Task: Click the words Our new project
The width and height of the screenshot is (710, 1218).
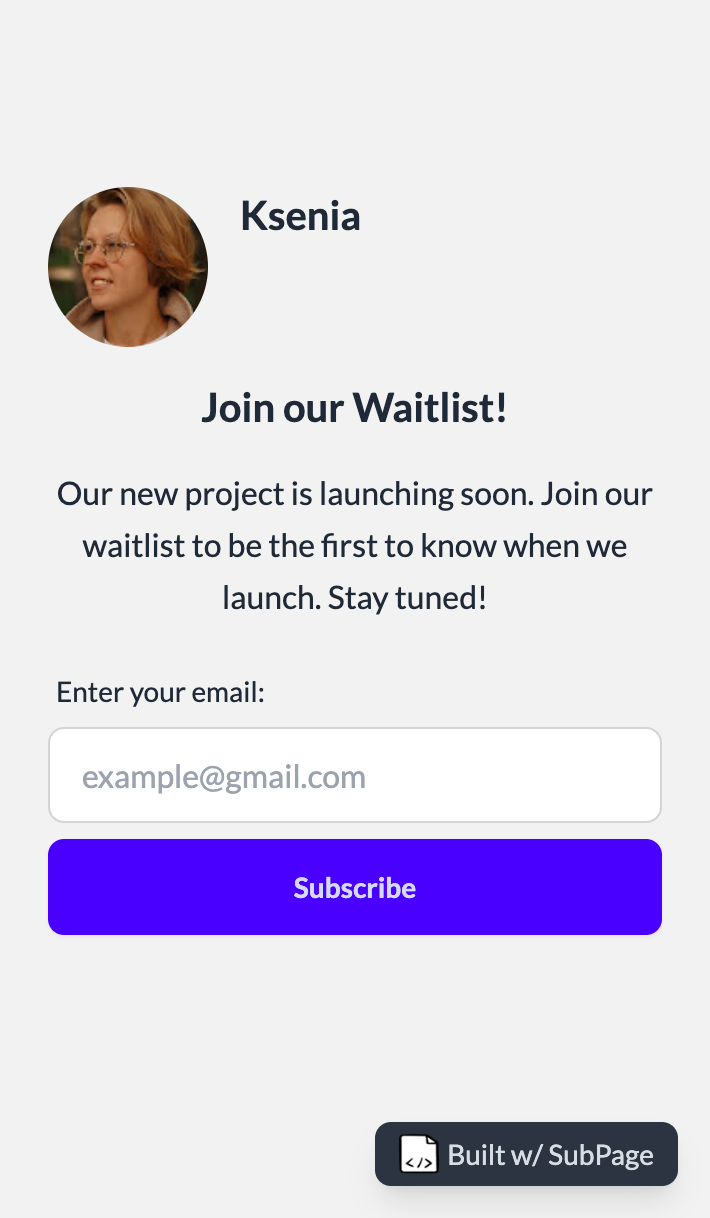Action: point(169,494)
